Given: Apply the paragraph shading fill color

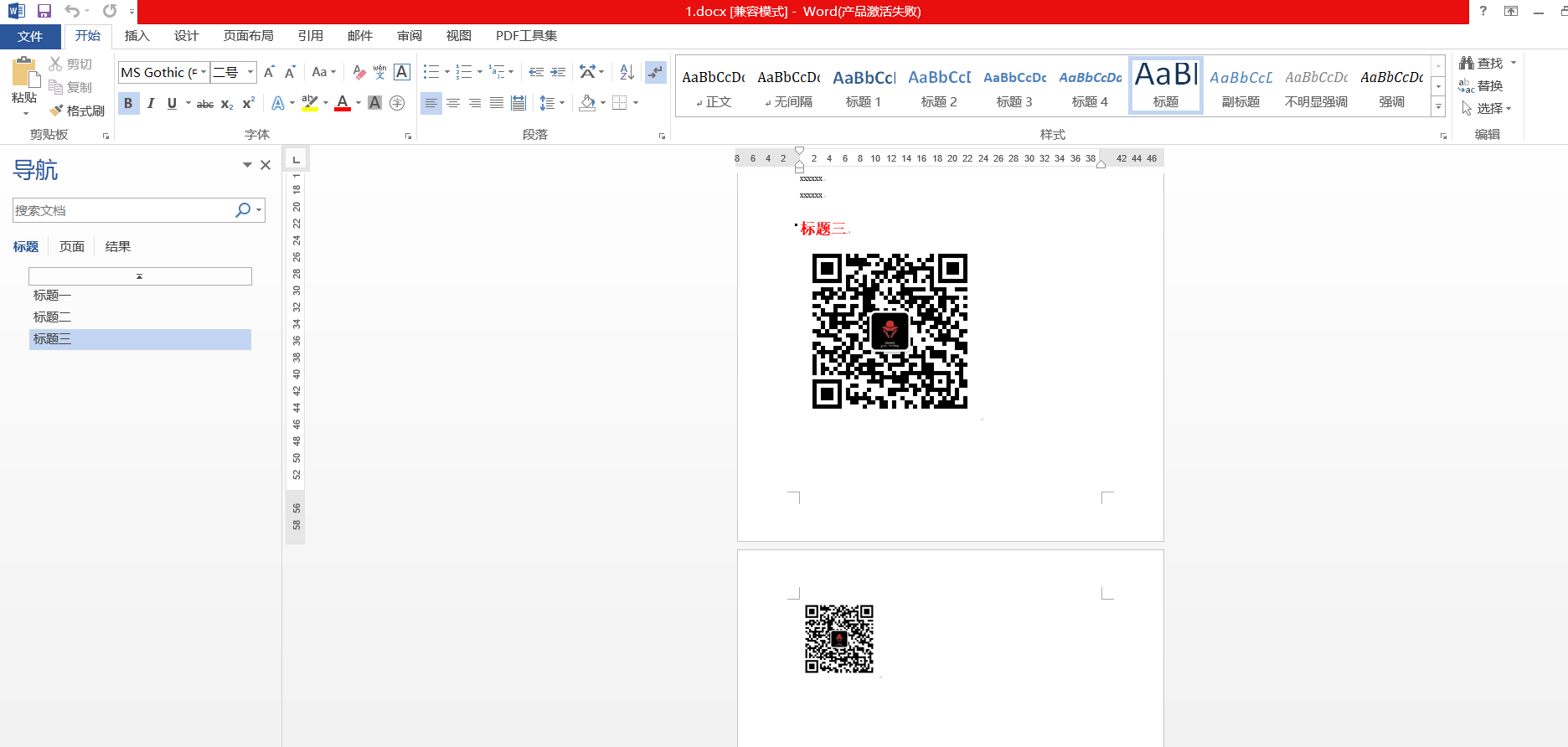Looking at the screenshot, I should tap(588, 103).
